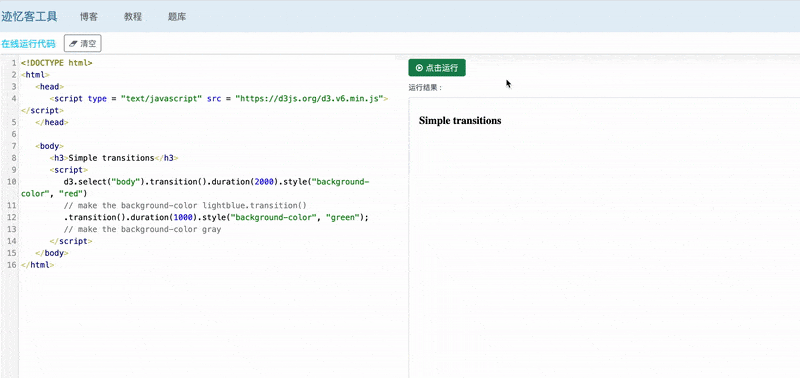The image size is (800, 378).
Task: Click the comment about lightblue background
Action: (x=185, y=206)
